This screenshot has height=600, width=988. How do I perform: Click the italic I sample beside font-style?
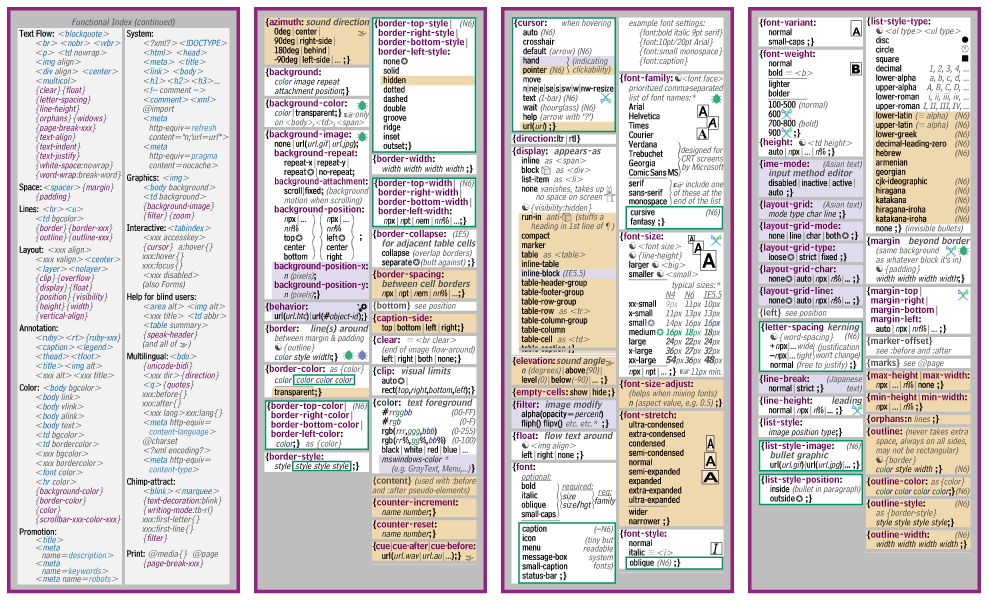[716, 548]
